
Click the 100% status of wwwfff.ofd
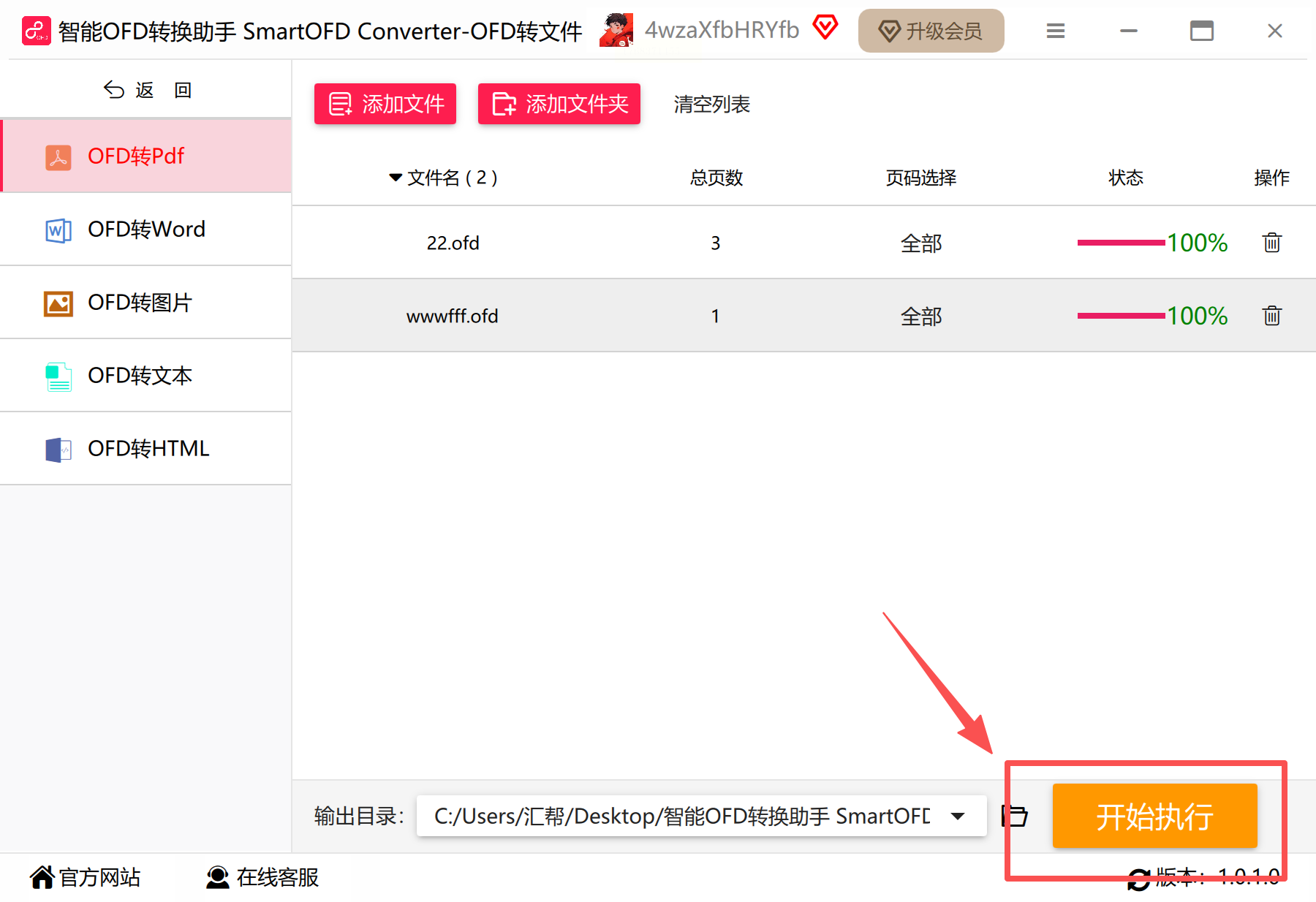[1197, 316]
